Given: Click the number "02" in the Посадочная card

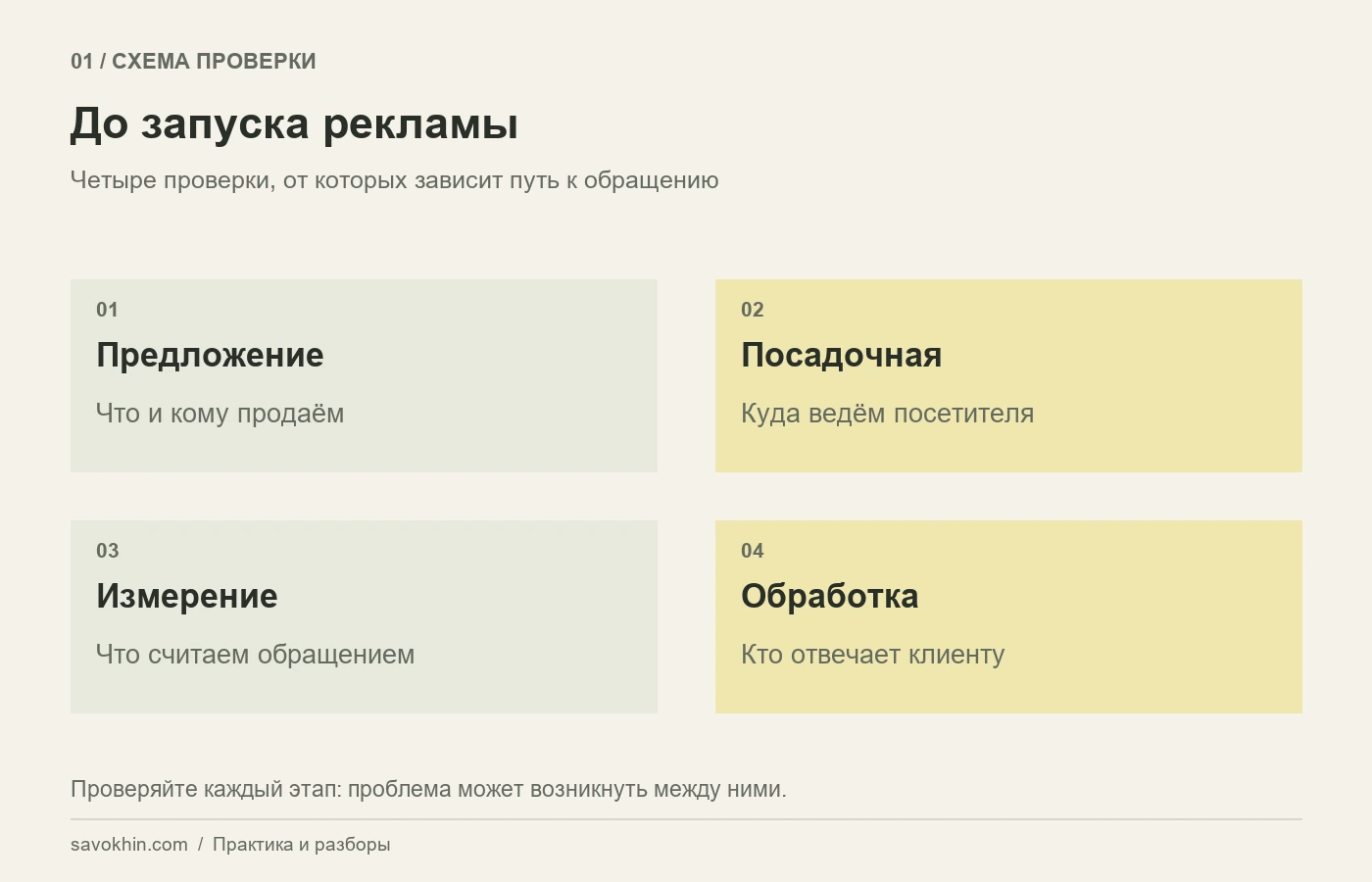Looking at the screenshot, I should tap(752, 310).
